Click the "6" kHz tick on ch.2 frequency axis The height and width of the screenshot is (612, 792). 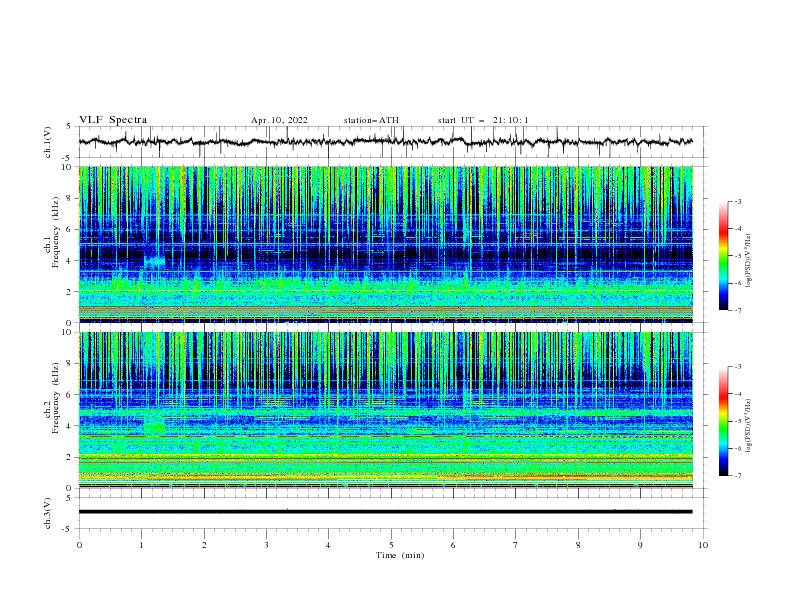click(x=70, y=395)
